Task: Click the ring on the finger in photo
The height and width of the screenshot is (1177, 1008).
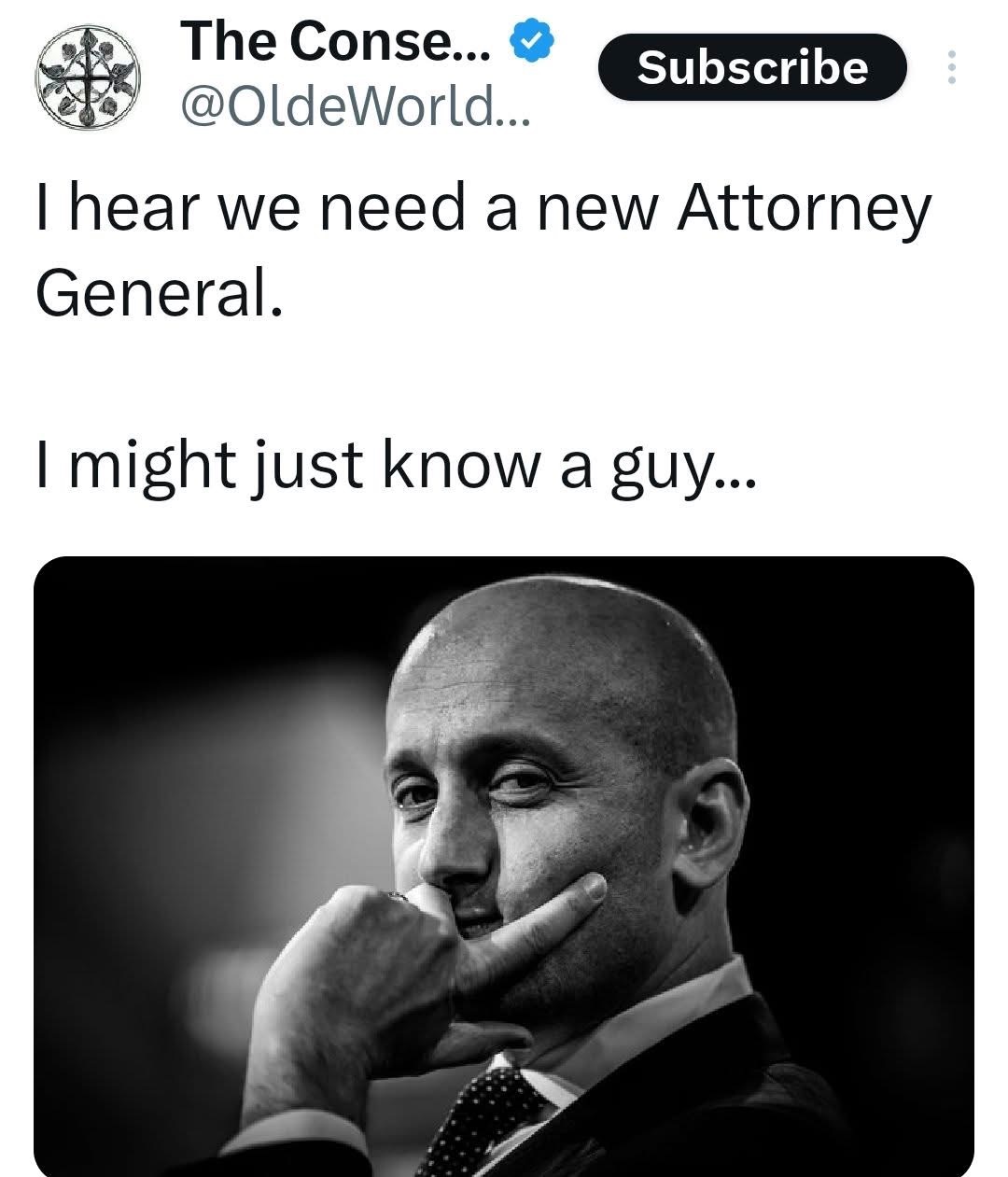Action: pos(399,897)
